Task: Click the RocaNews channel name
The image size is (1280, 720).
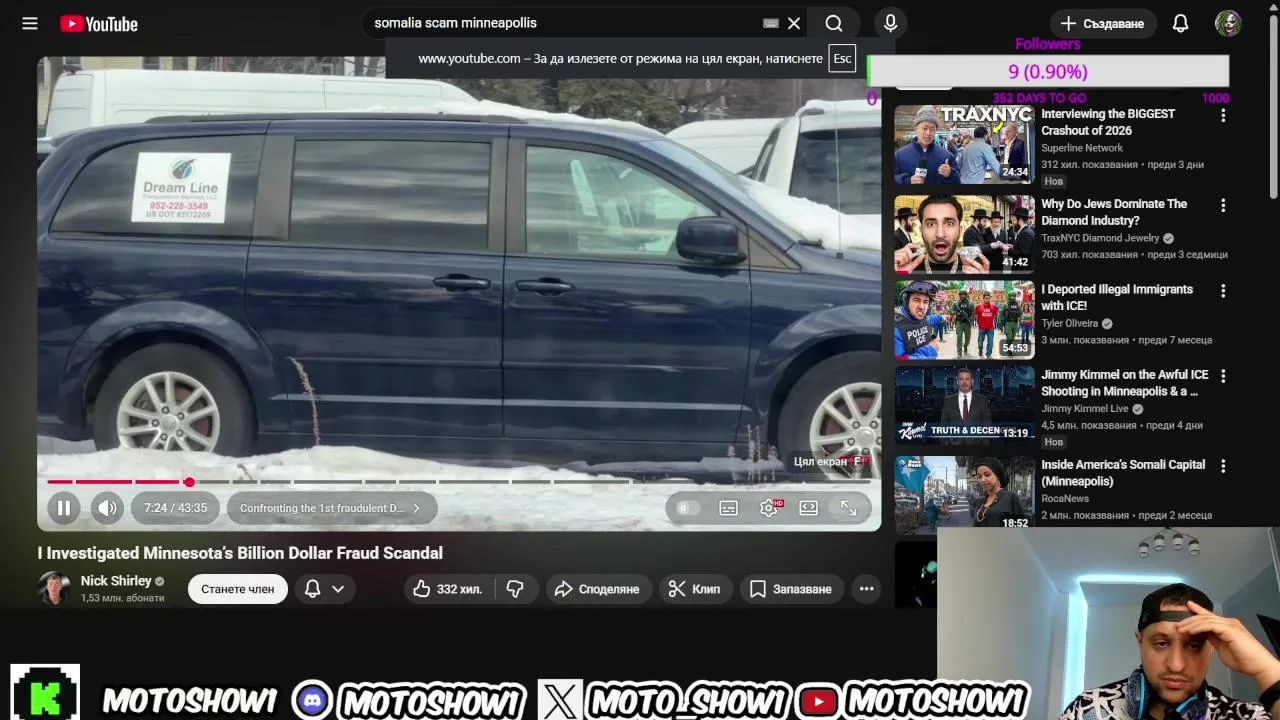Action: [x=1065, y=498]
